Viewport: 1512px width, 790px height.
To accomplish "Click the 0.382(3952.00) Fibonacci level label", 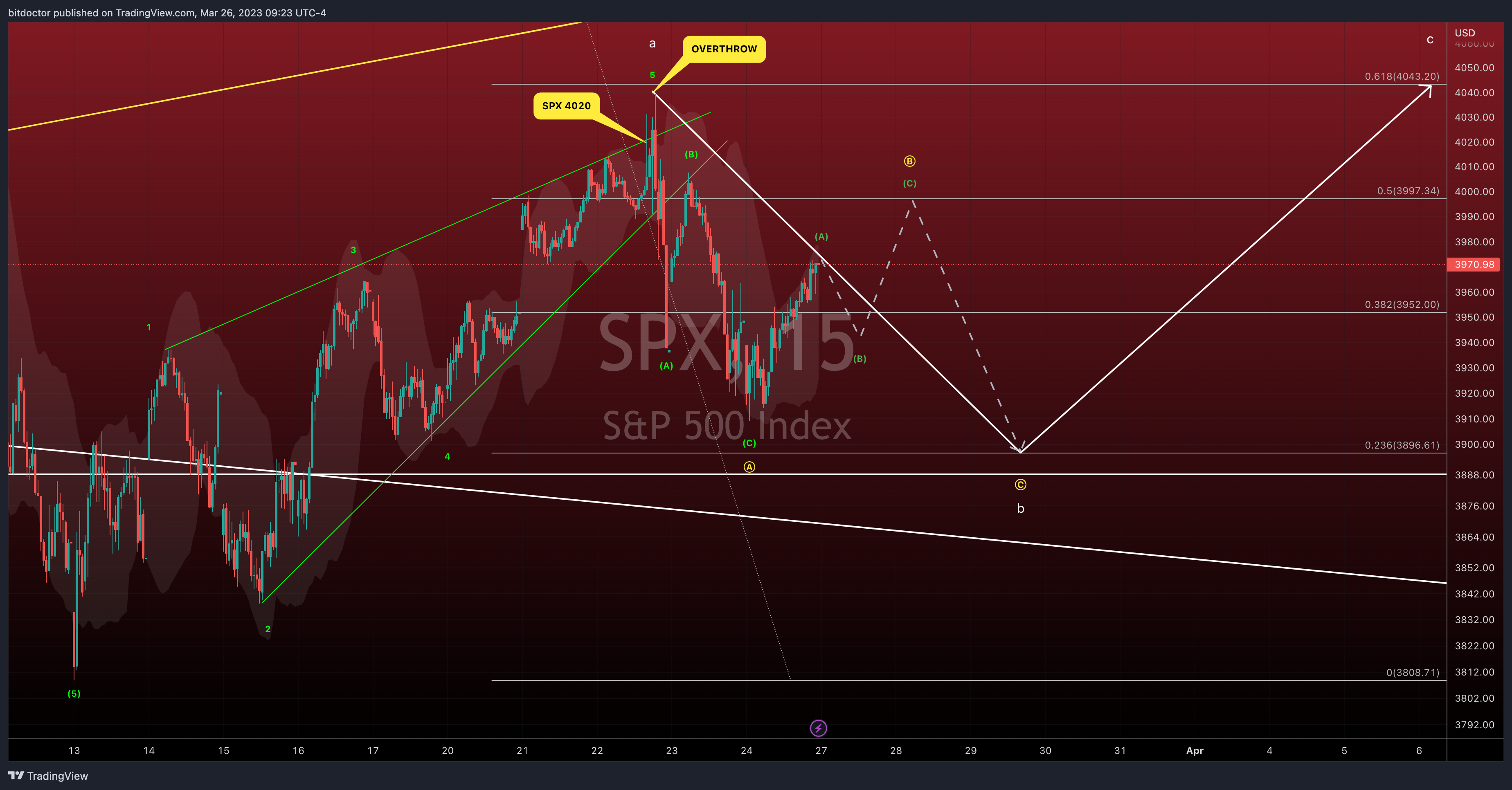I will pos(1402,304).
